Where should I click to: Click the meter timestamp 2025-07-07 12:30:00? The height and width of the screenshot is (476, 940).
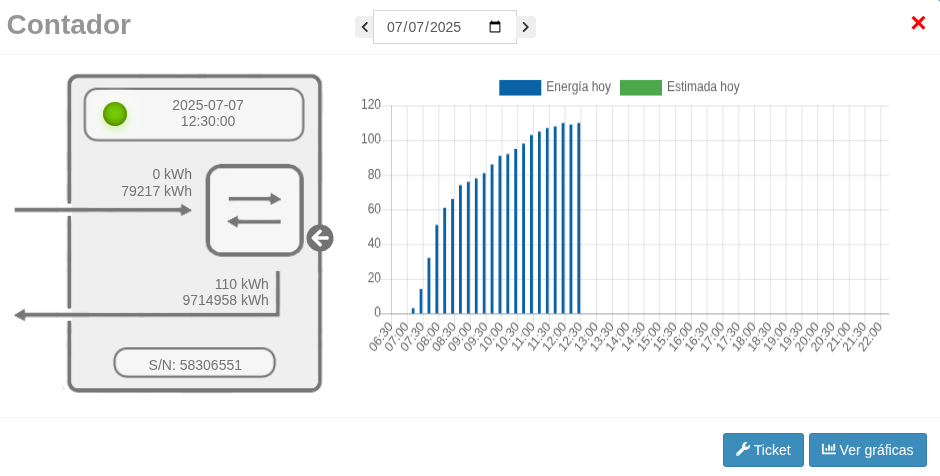[x=208, y=113]
